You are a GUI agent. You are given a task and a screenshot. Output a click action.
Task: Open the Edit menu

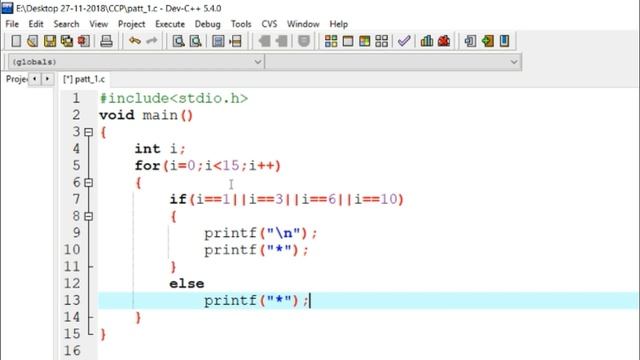36,24
